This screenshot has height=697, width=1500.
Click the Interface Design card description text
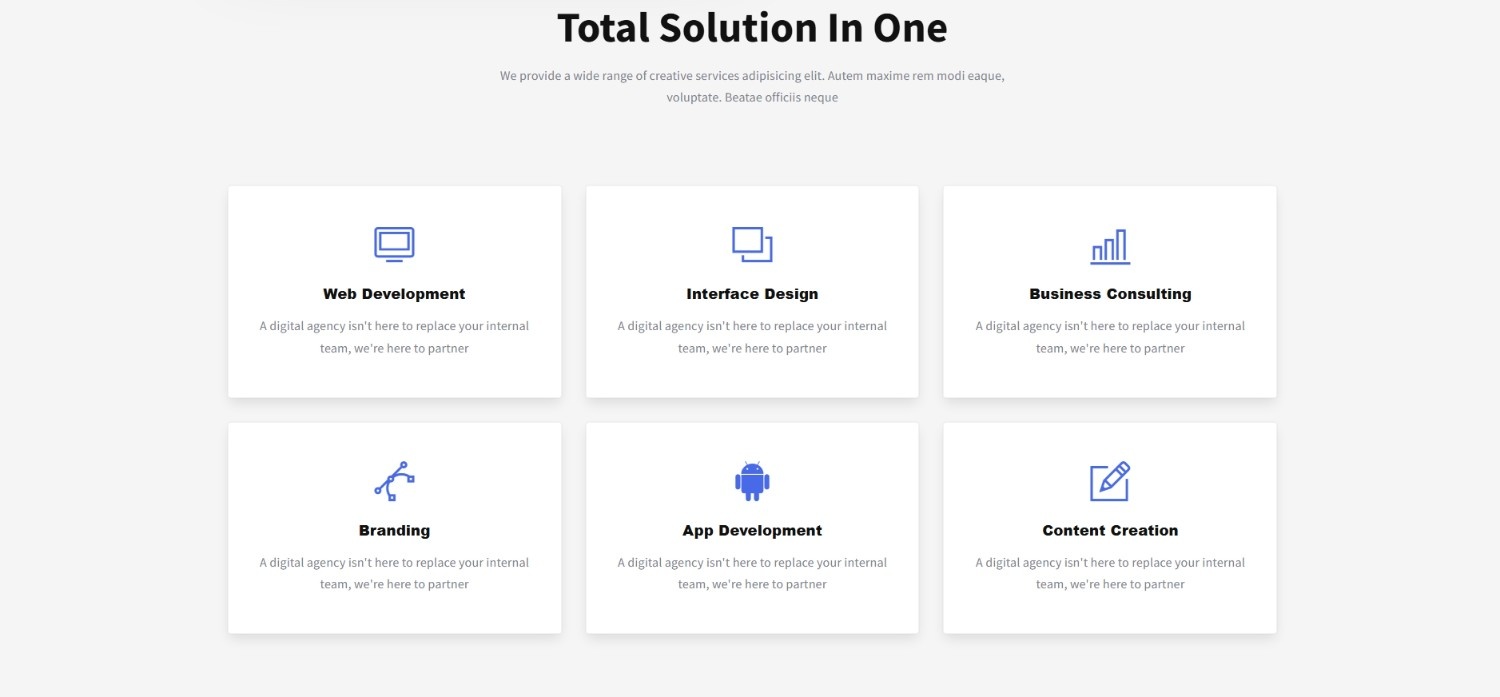point(752,337)
